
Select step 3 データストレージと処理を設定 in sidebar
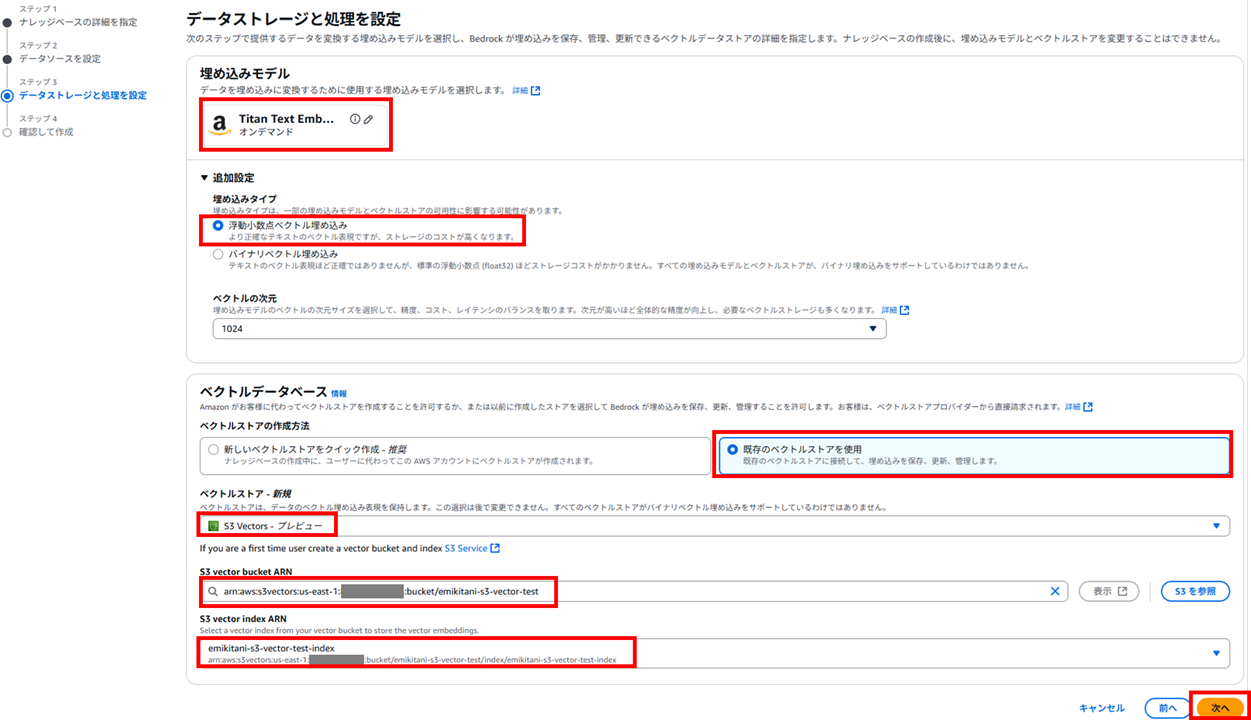tap(83, 96)
